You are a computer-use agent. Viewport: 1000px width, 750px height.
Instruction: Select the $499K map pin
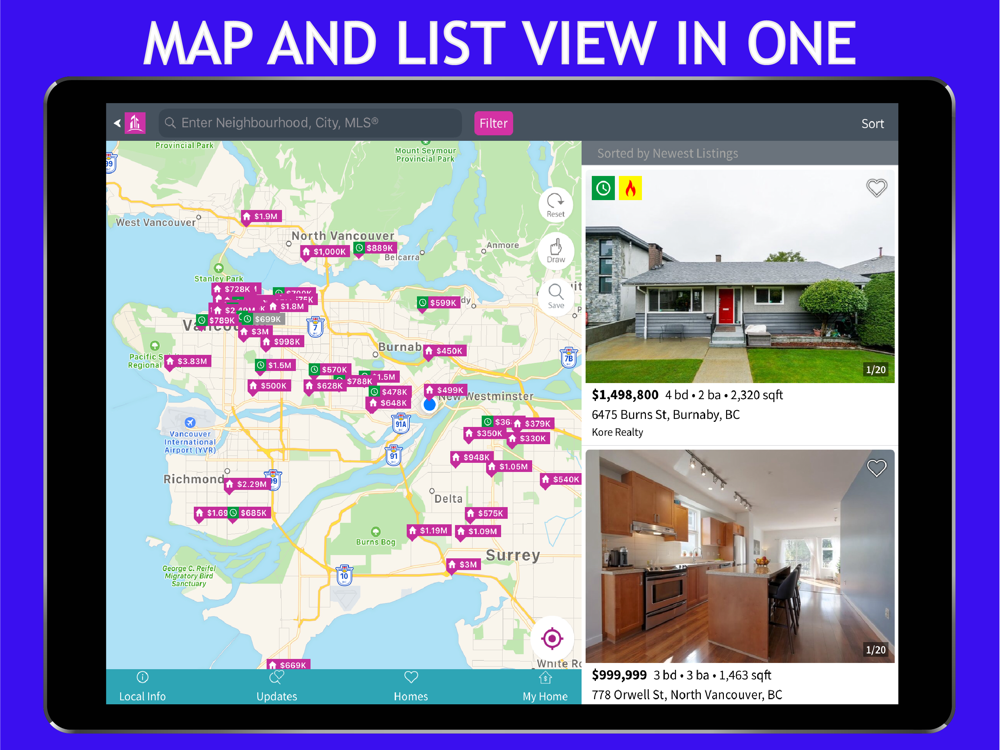(x=446, y=390)
